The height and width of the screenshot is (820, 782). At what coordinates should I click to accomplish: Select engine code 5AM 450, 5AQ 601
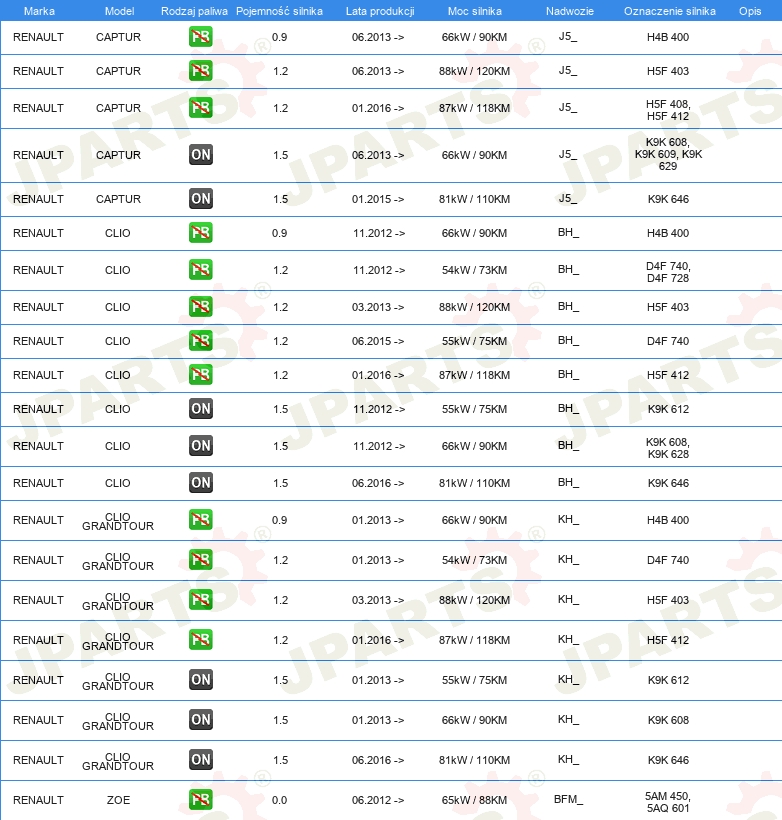(x=668, y=802)
